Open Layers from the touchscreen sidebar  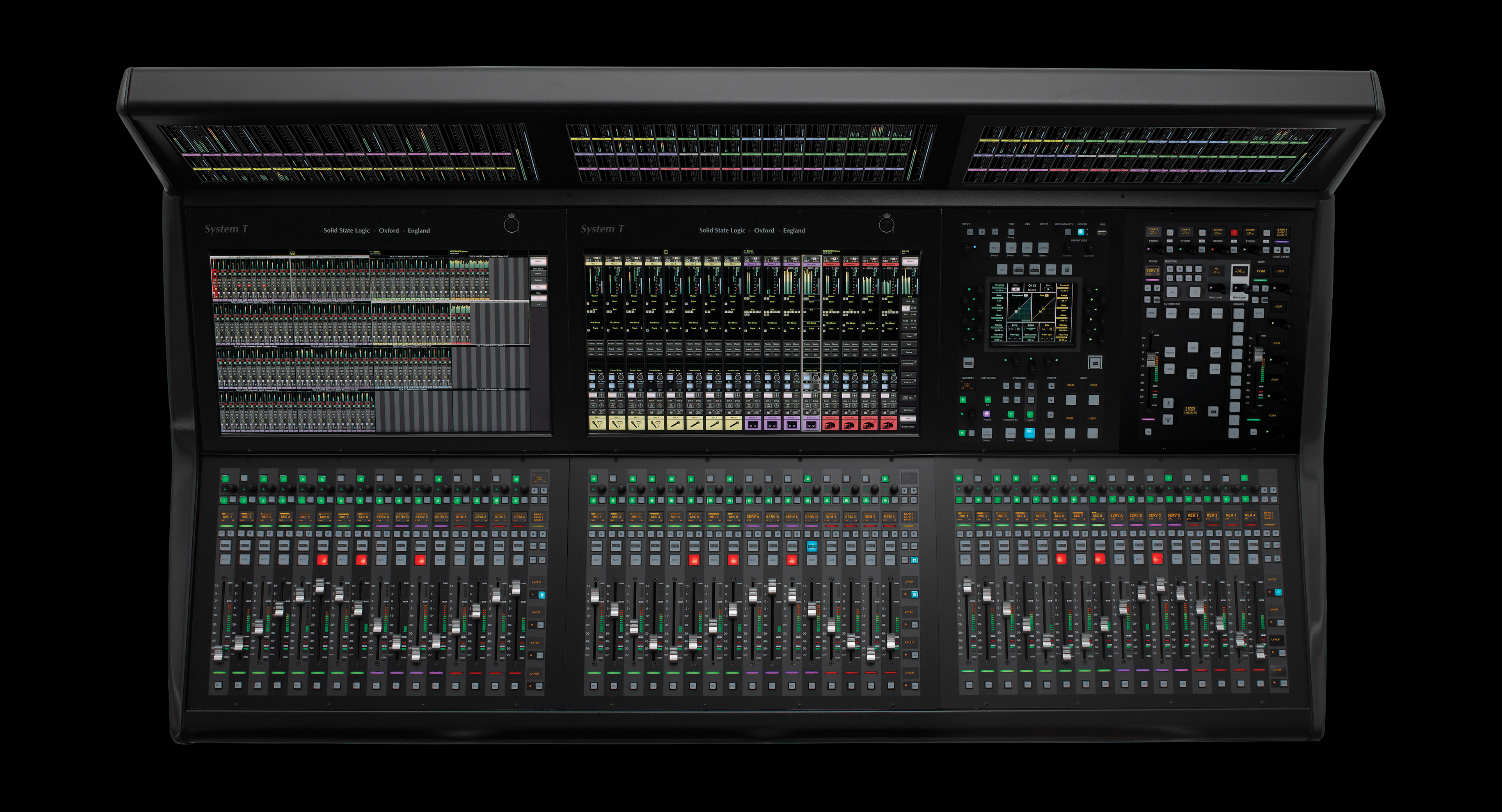point(909,353)
